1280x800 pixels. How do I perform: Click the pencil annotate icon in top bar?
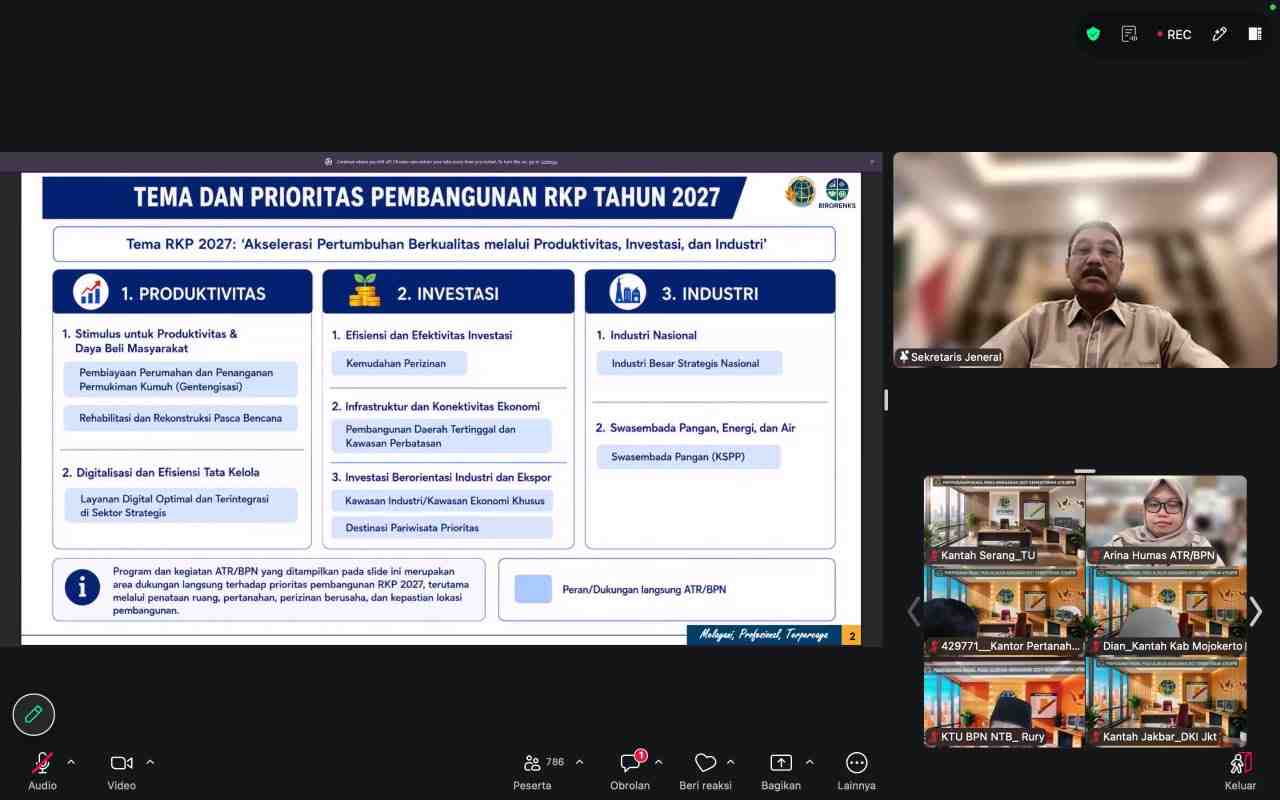pos(1219,34)
